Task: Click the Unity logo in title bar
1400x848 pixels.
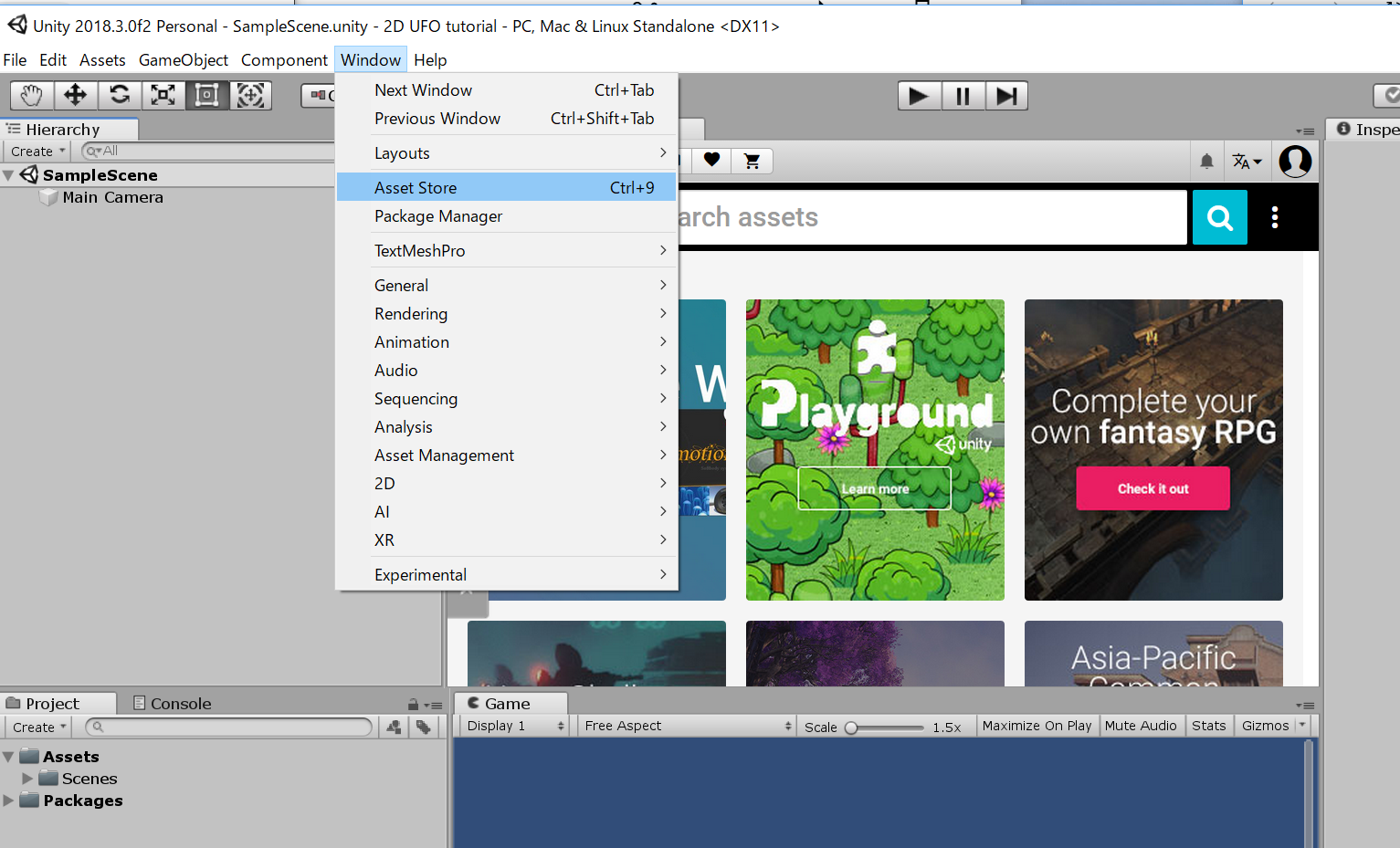Action: pyautogui.click(x=17, y=25)
